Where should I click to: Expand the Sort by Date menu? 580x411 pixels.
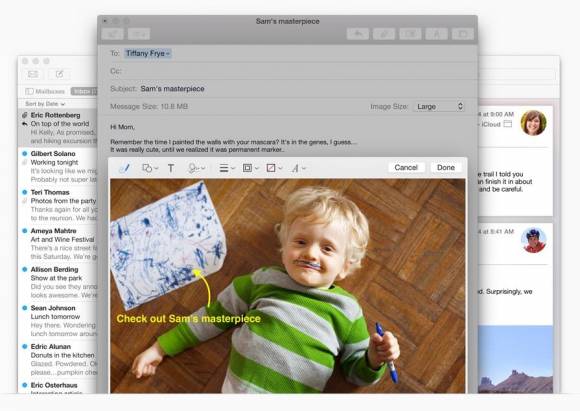[x=45, y=104]
